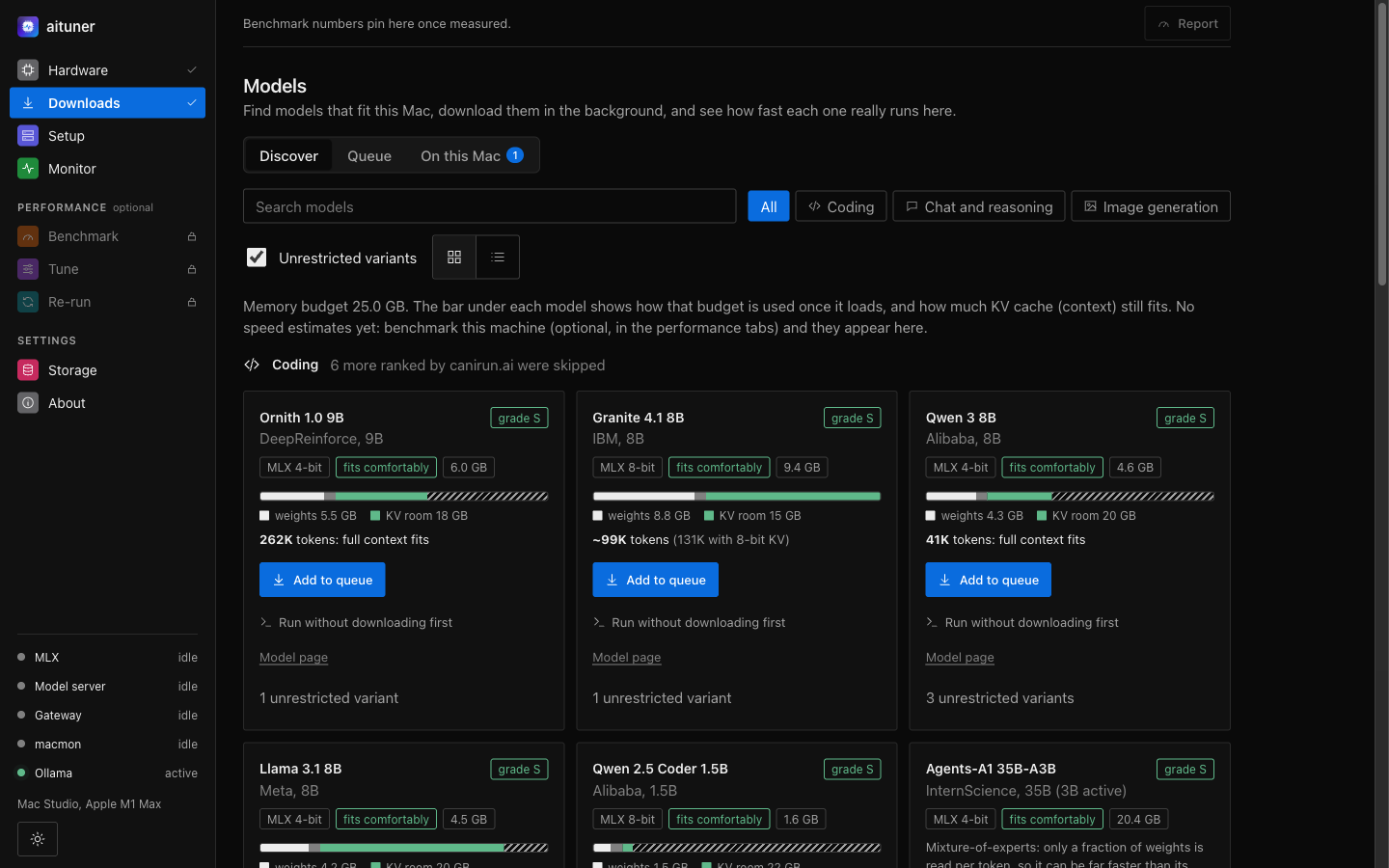
Task: Click lock icon next to Tune
Action: (x=192, y=269)
